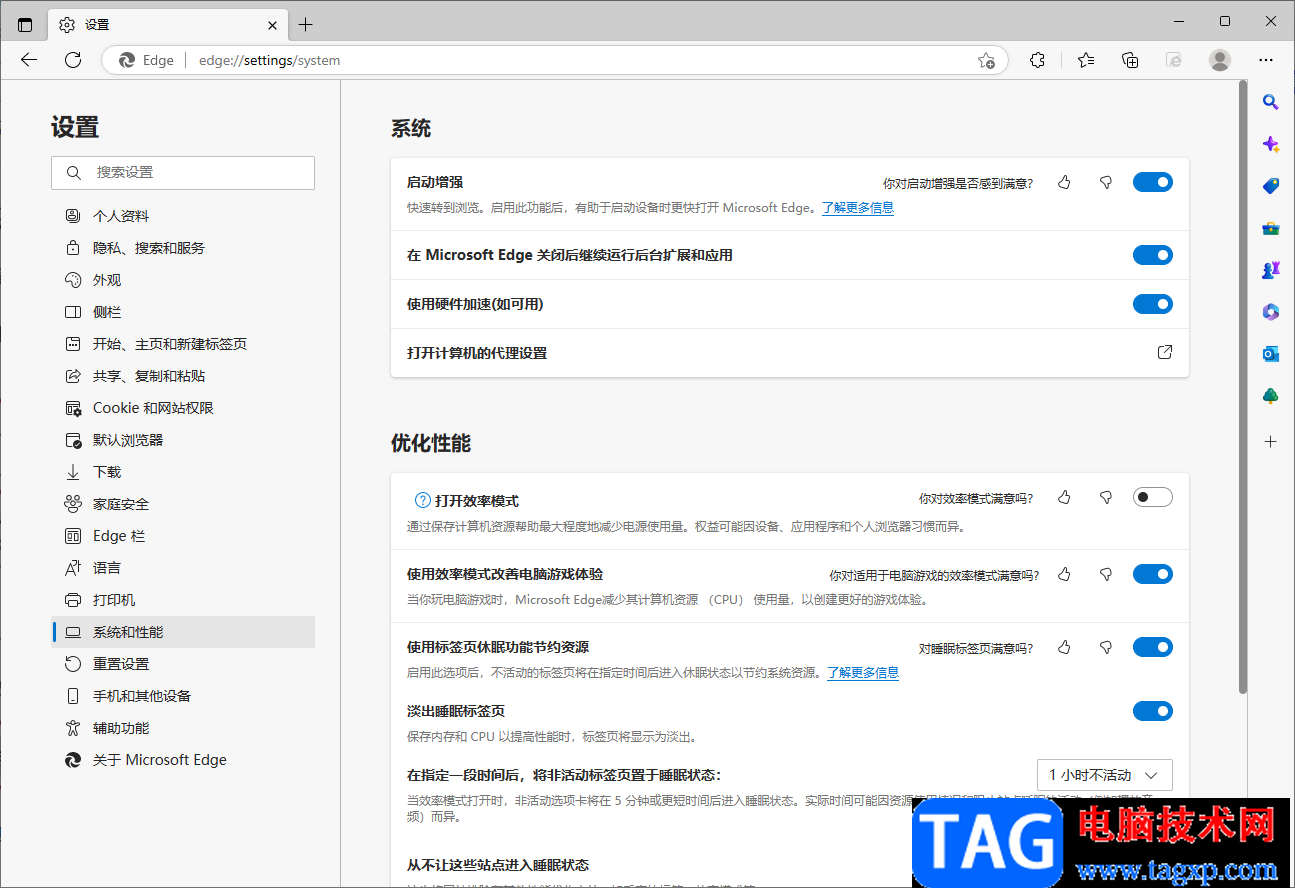1295x888 pixels.
Task: Give thumbs down for 启动增强
Action: [x=1106, y=182]
